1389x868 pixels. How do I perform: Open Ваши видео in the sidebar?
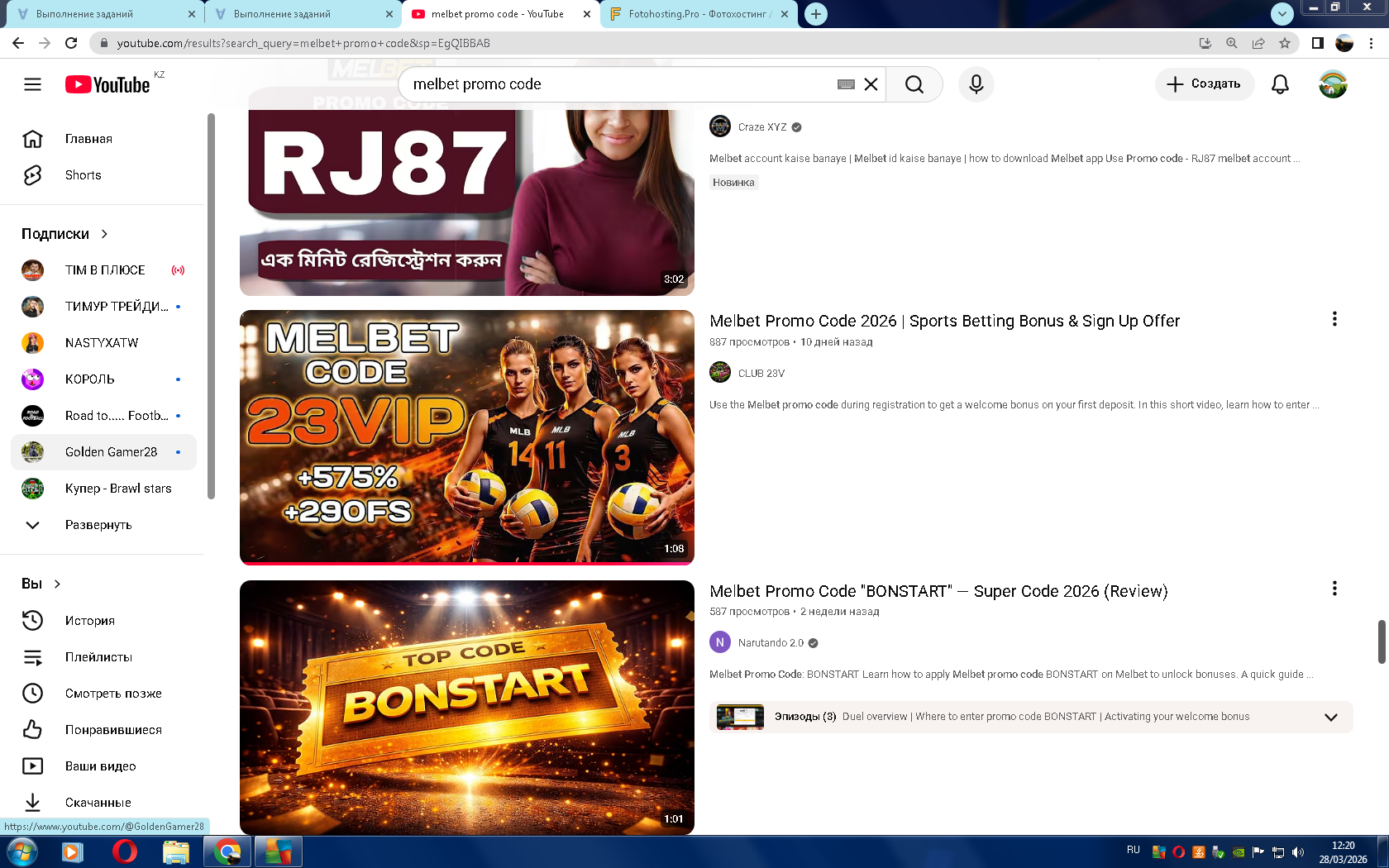click(x=104, y=766)
